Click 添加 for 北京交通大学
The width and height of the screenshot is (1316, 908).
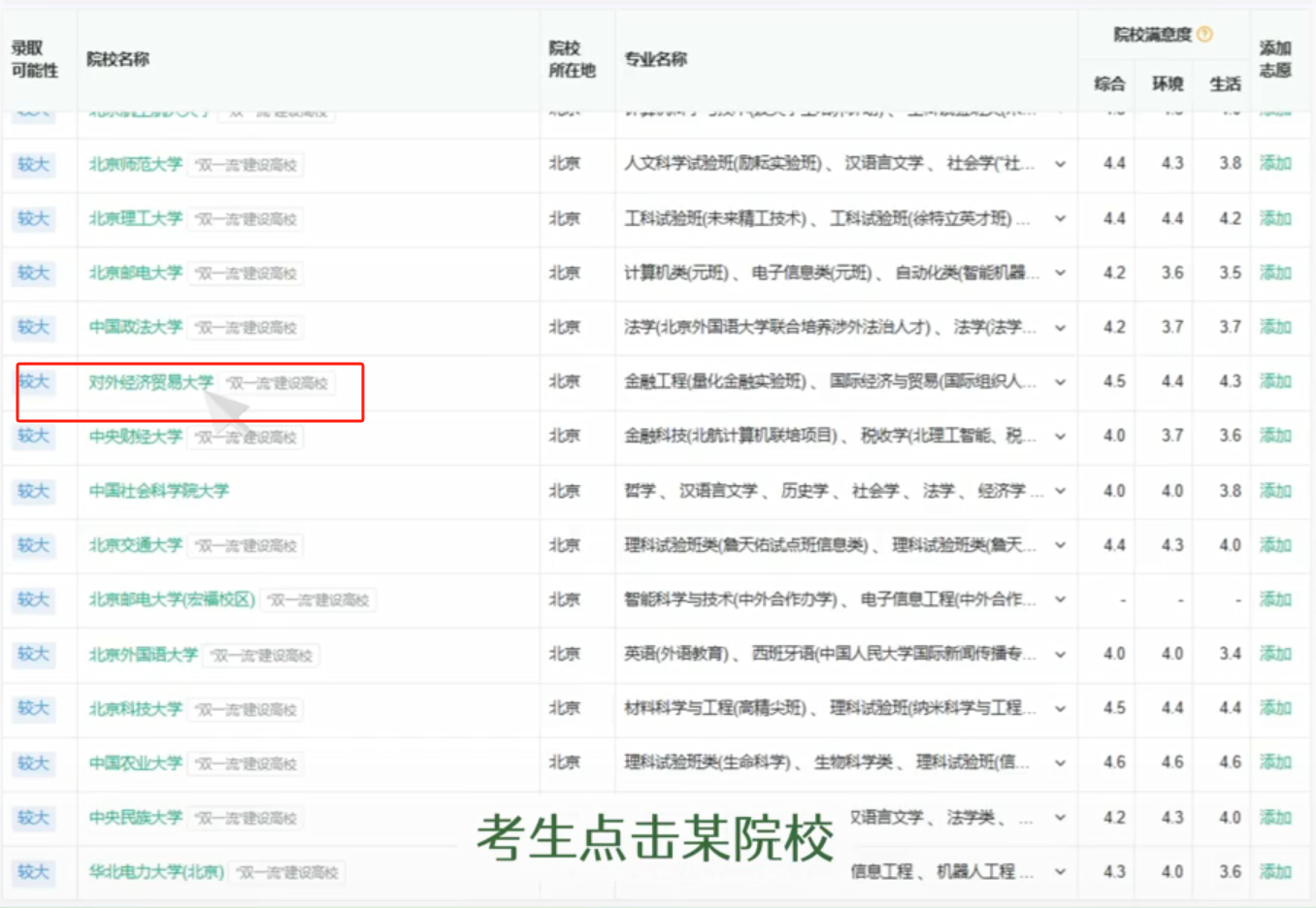coord(1275,545)
